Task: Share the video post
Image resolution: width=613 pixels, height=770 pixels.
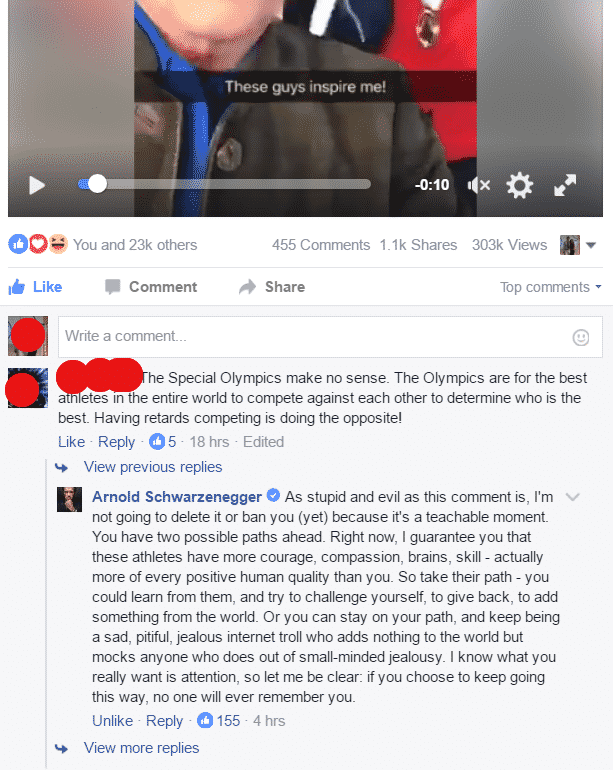Action: [272, 287]
